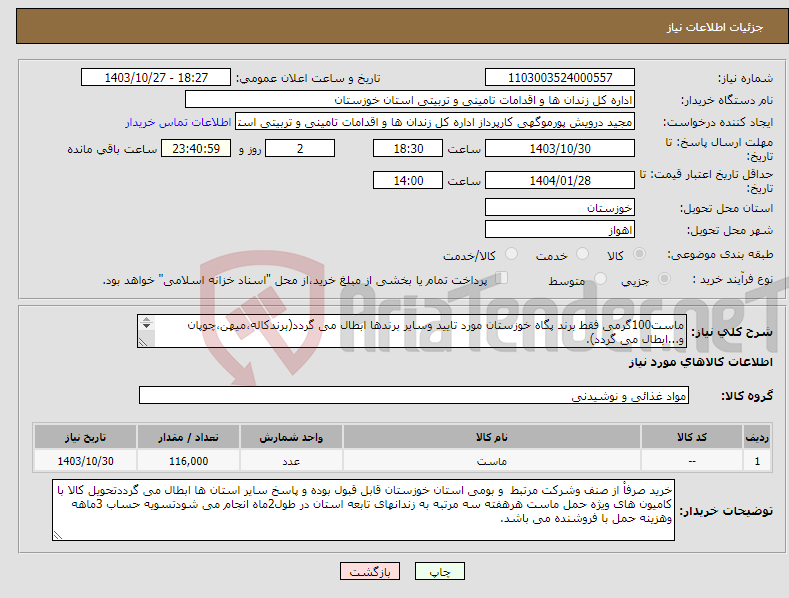Image resolution: width=789 pixels, height=598 pixels.
Task: Click the remaining time field 23:40:59
Action: coord(196,148)
